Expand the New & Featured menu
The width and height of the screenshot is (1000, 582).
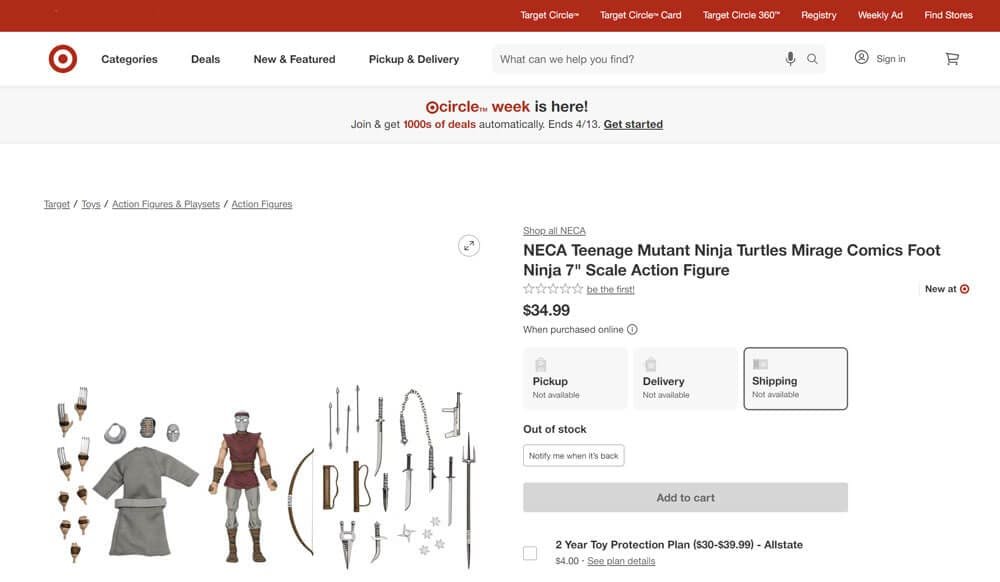[x=294, y=59]
